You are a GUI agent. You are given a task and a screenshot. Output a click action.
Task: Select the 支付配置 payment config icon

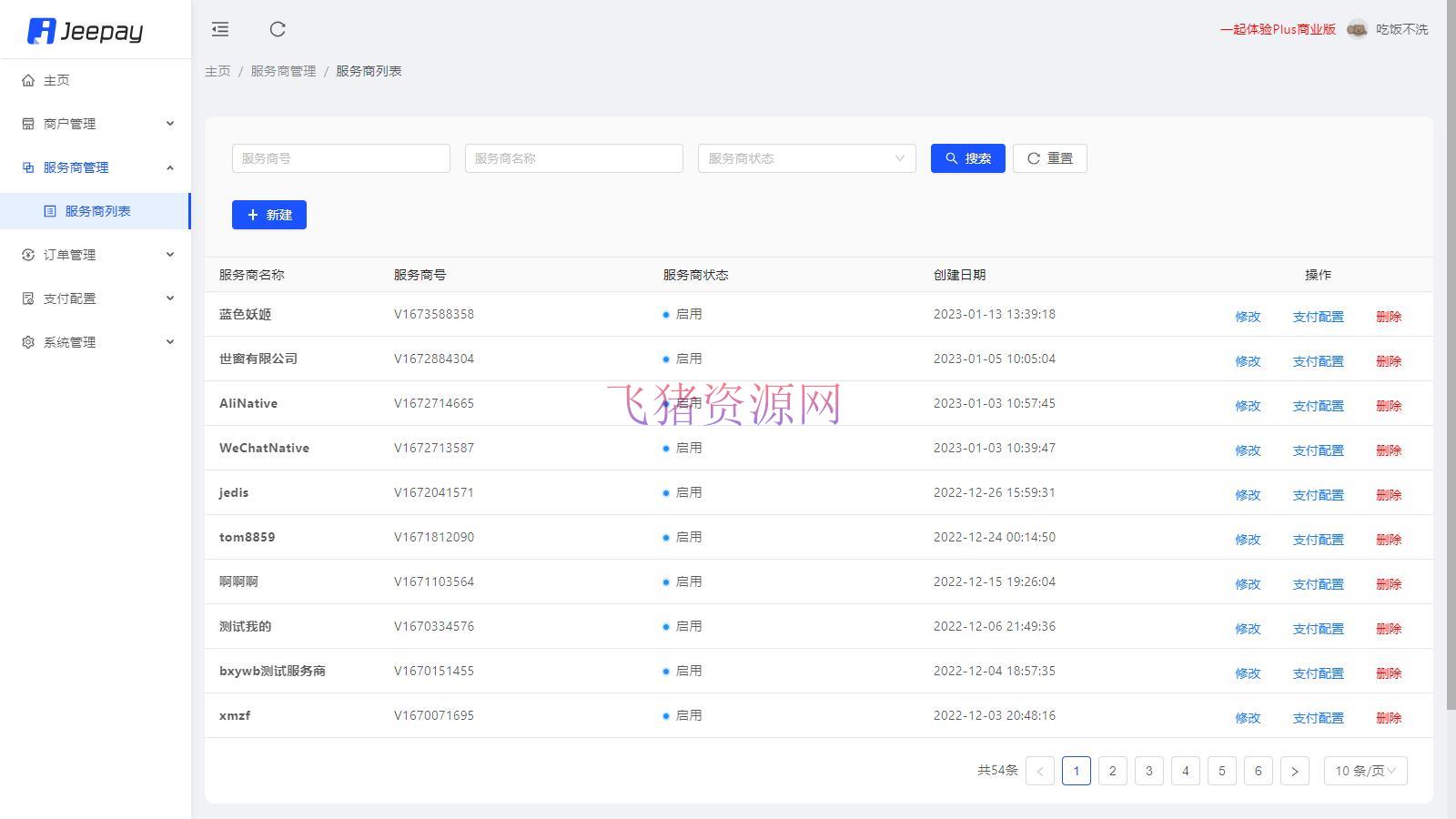point(27,298)
